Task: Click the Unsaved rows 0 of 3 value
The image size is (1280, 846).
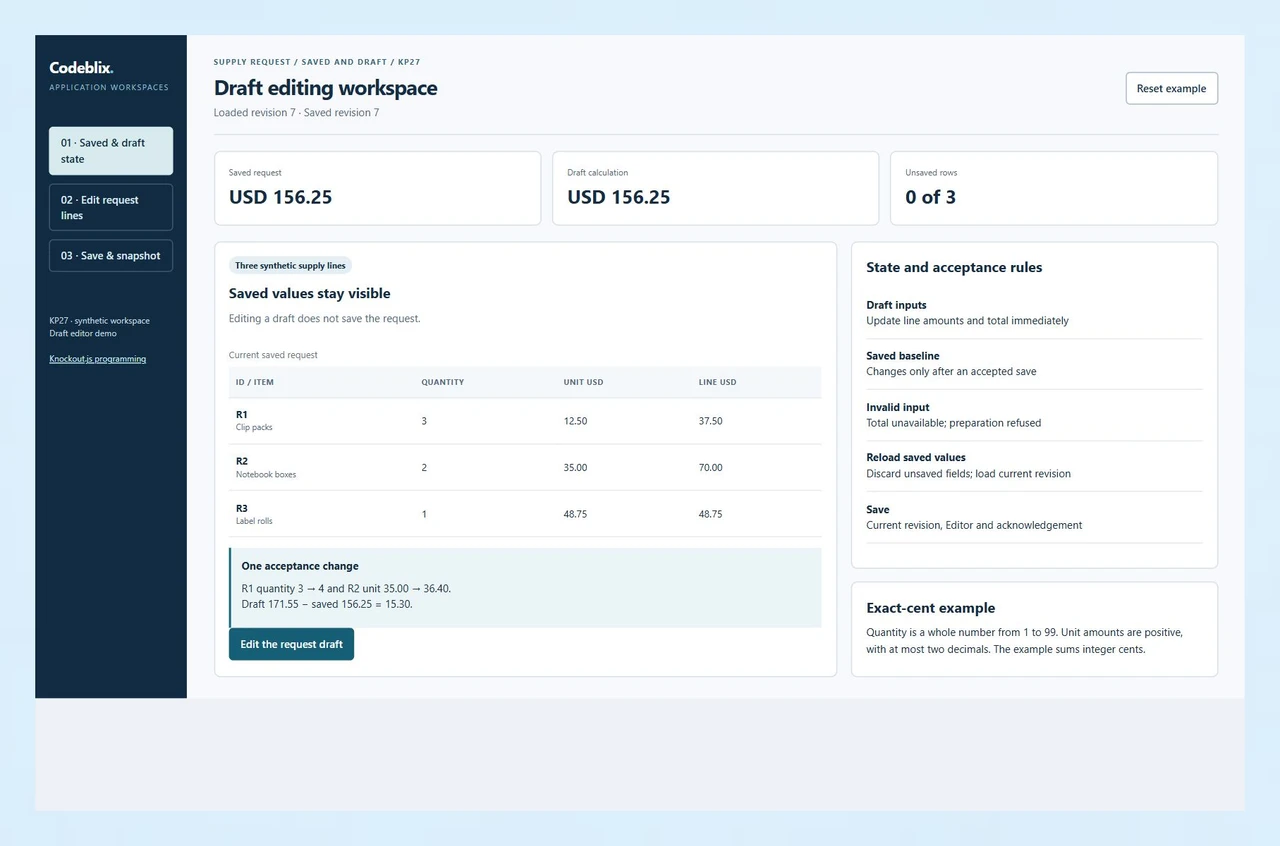Action: 930,197
